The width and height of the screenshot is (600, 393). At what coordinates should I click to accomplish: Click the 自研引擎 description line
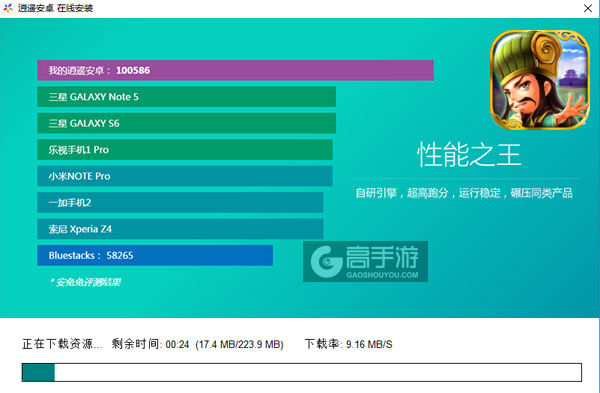[464, 193]
